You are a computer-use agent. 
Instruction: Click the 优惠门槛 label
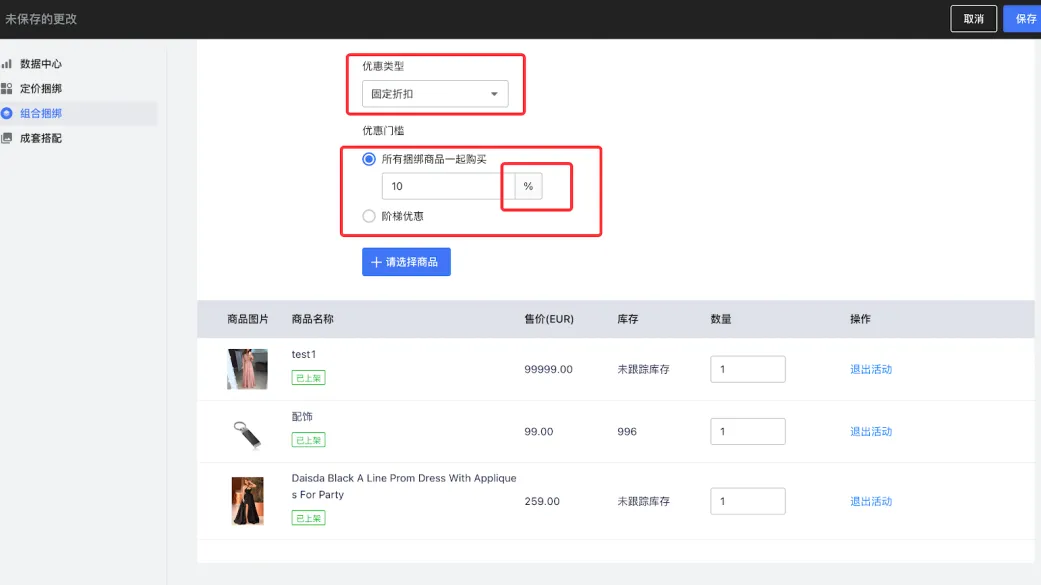tap(383, 131)
